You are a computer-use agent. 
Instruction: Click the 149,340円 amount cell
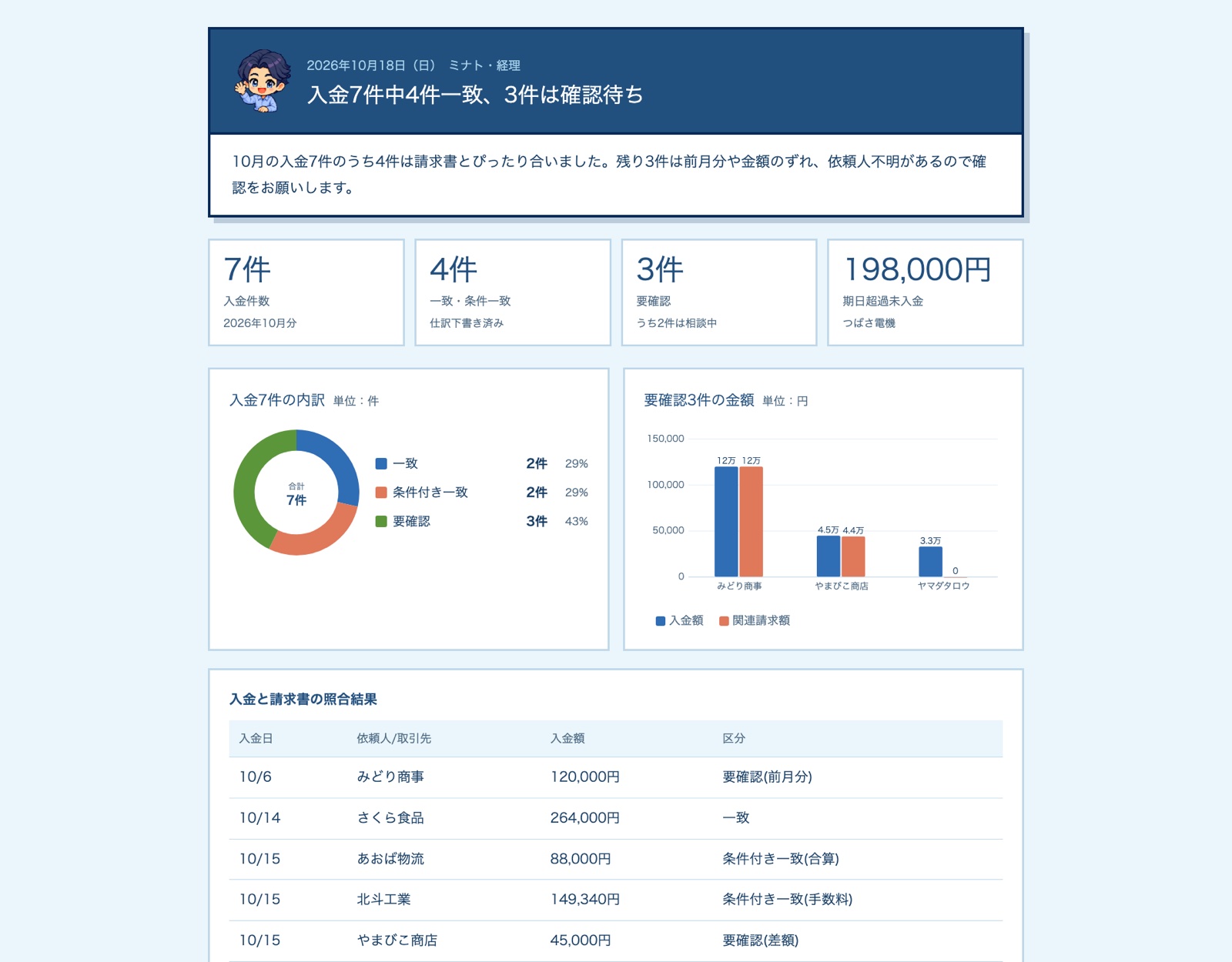pyautogui.click(x=584, y=900)
